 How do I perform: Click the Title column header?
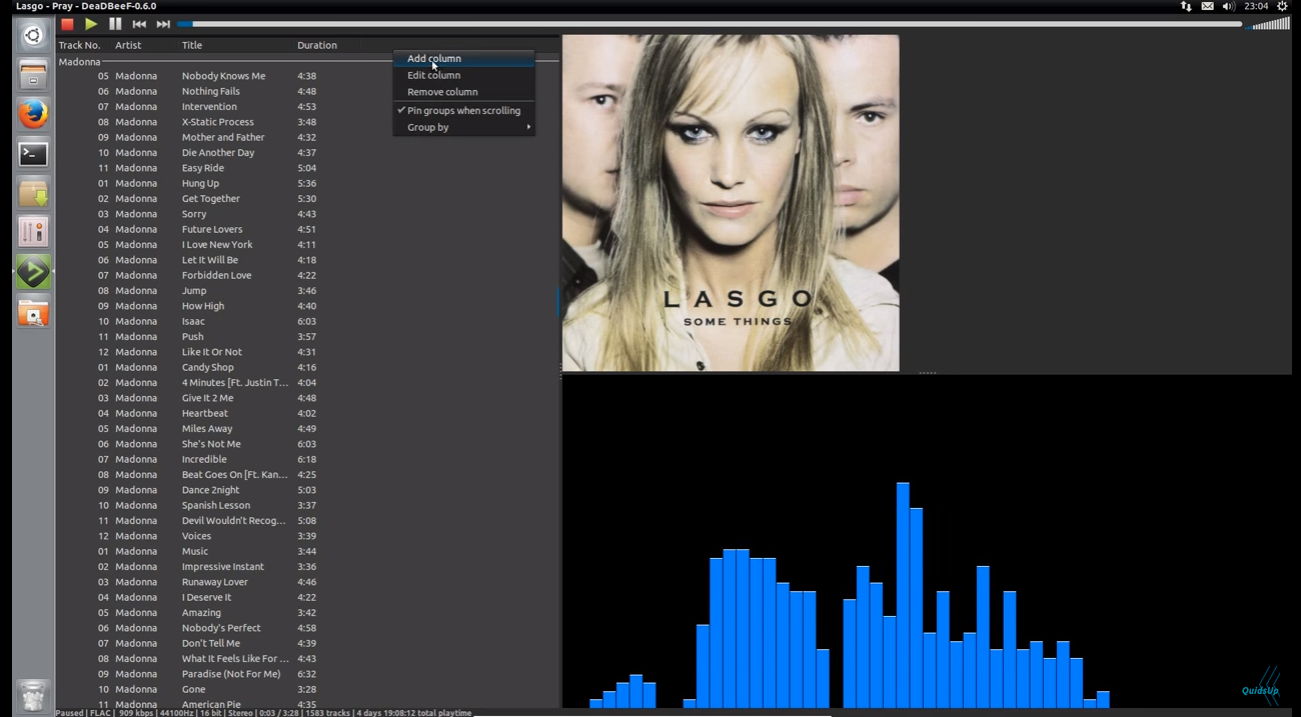coord(236,45)
